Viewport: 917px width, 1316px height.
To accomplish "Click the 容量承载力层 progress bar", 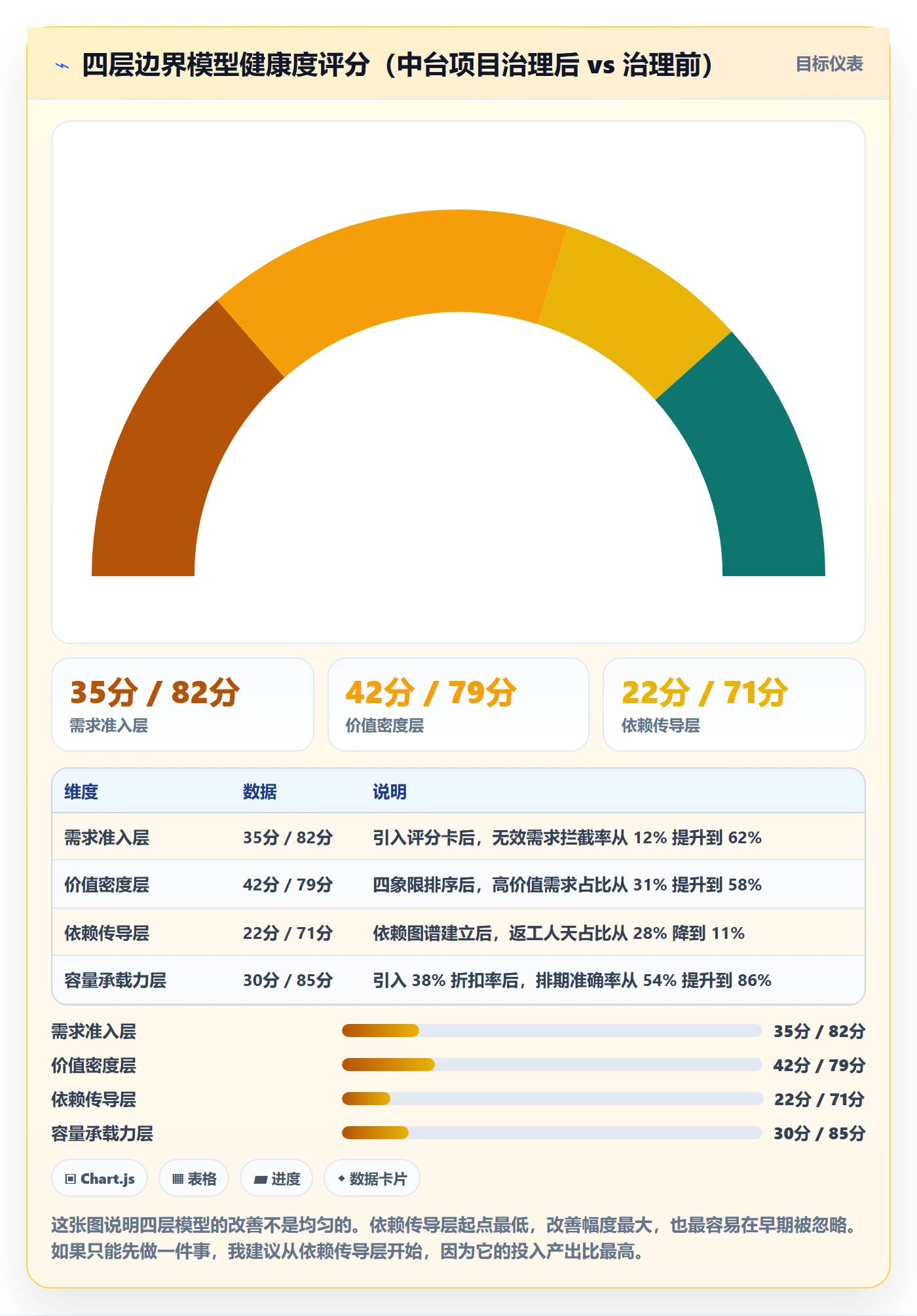I will (552, 1133).
